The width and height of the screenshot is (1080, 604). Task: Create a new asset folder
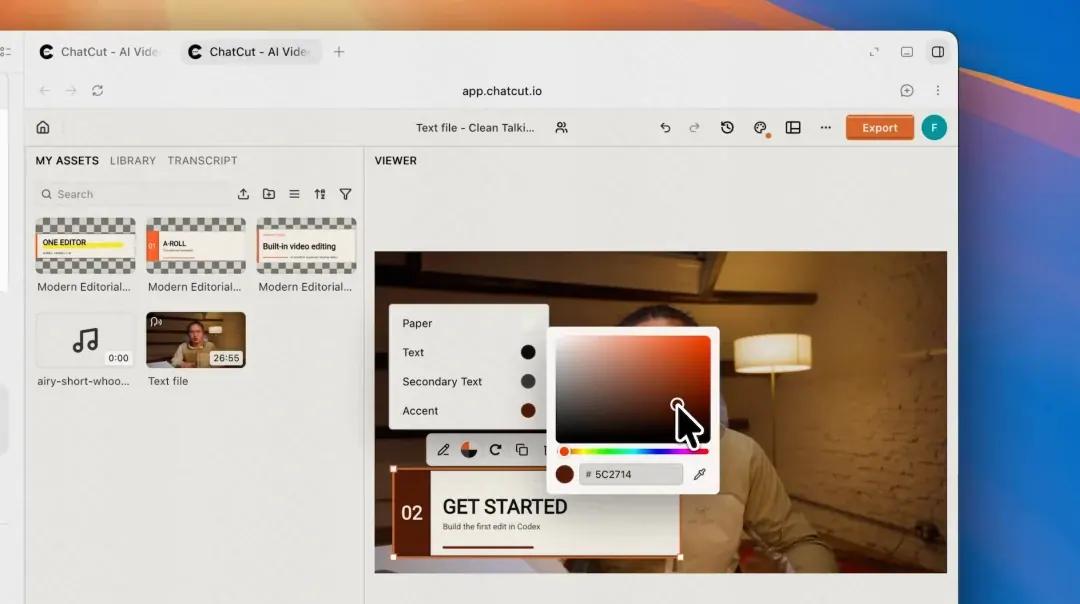point(269,194)
